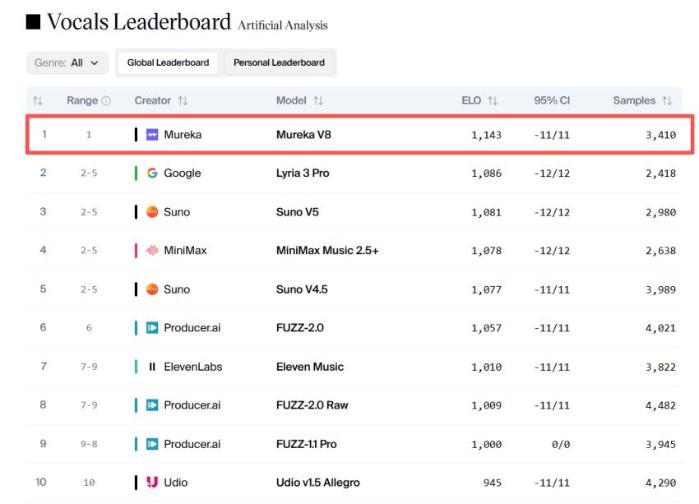Image resolution: width=699 pixels, height=504 pixels.
Task: Click the ElevenLabs logo icon
Action: pyautogui.click(x=152, y=367)
